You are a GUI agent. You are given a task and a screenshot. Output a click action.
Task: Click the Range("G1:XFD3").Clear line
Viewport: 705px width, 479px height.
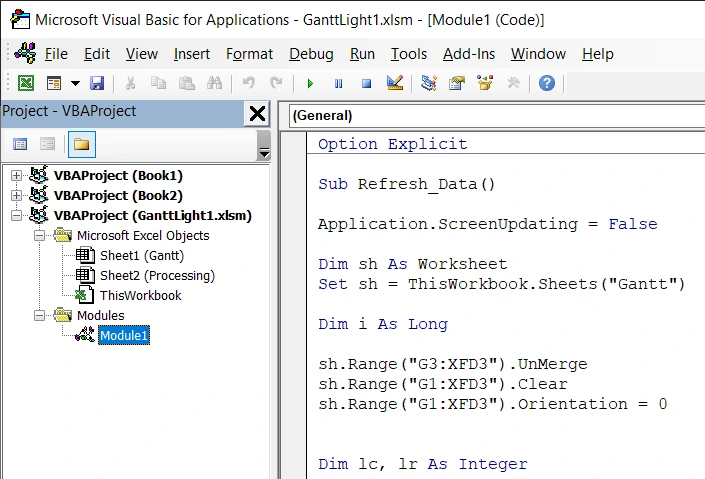pos(442,384)
